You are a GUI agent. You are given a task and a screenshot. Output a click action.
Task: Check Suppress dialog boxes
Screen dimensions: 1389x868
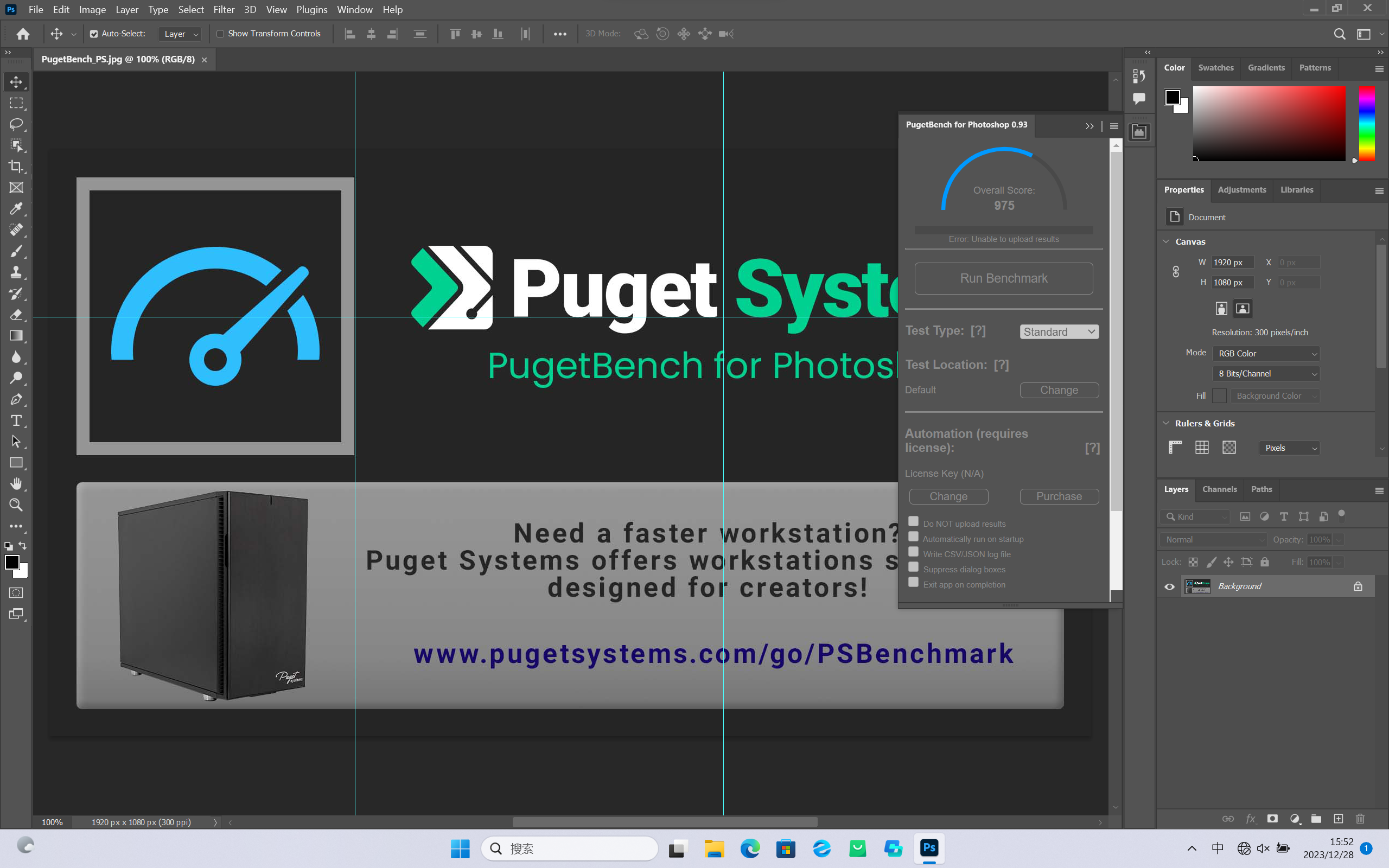click(913, 566)
